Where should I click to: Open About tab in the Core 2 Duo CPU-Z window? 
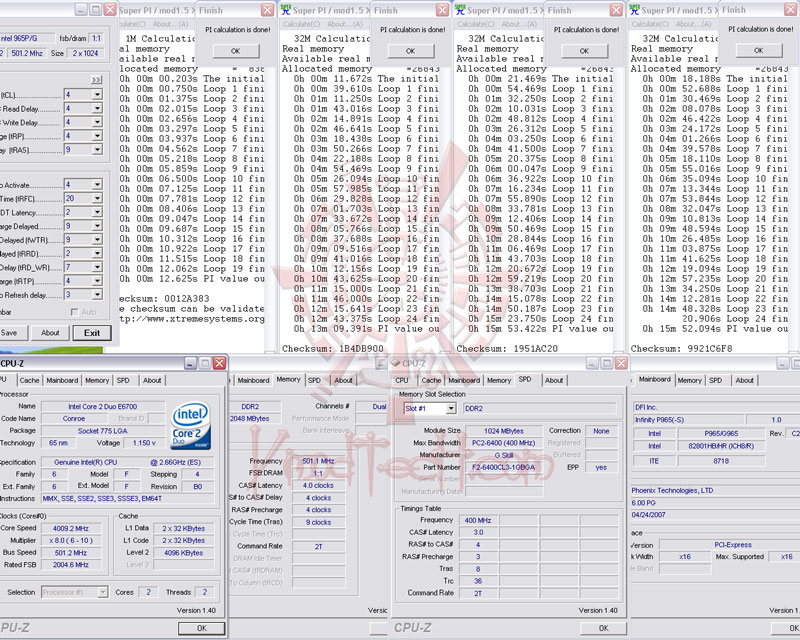coord(152,380)
